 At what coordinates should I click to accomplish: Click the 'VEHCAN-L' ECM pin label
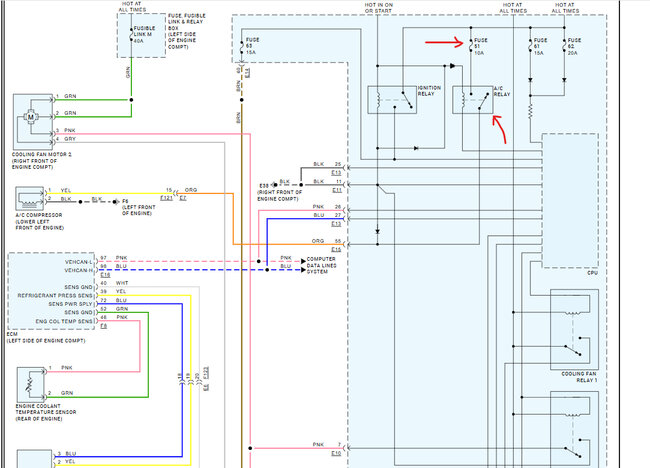tap(79, 262)
